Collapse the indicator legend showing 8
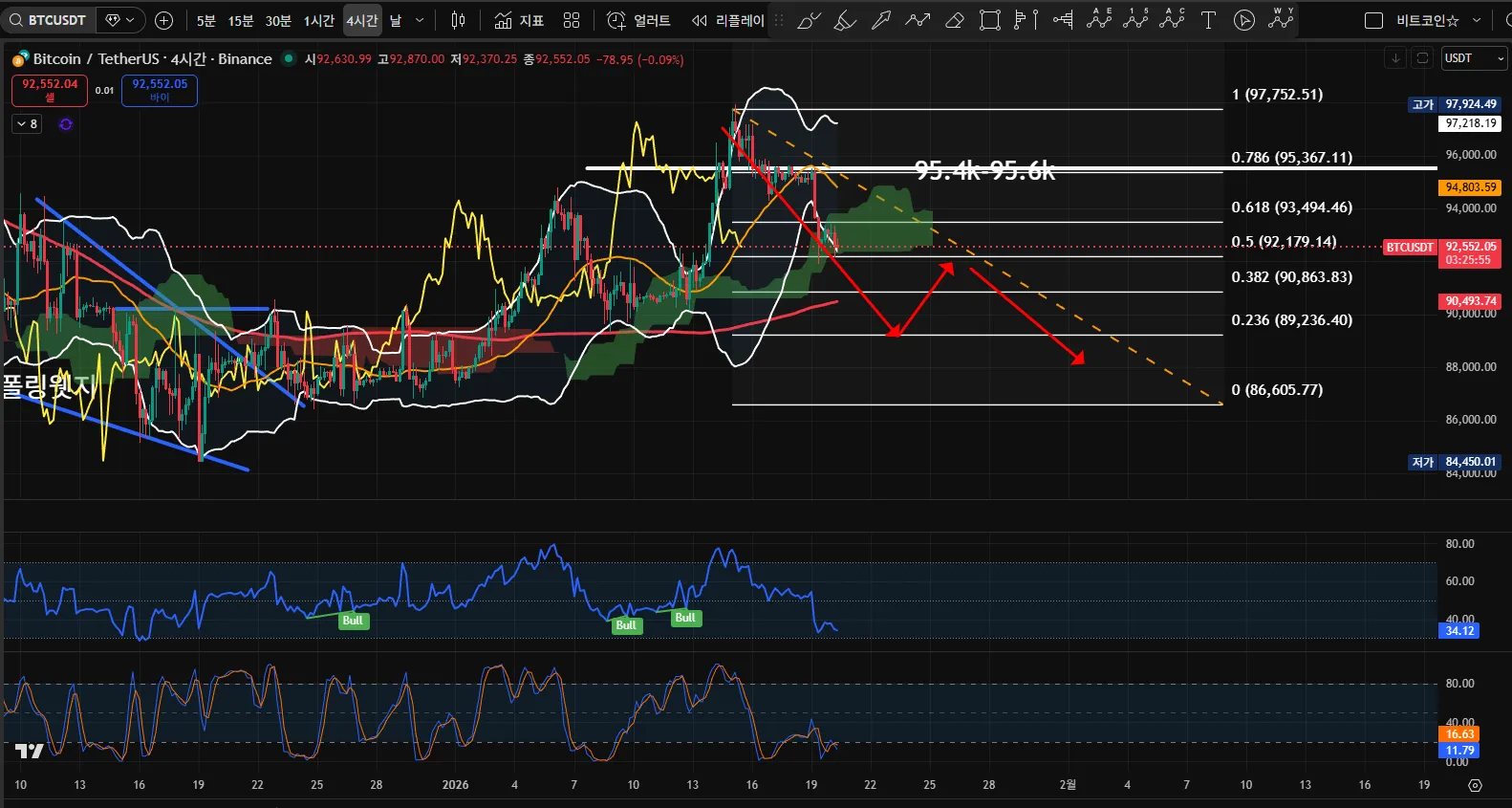This screenshot has height=808, width=1512. [27, 124]
